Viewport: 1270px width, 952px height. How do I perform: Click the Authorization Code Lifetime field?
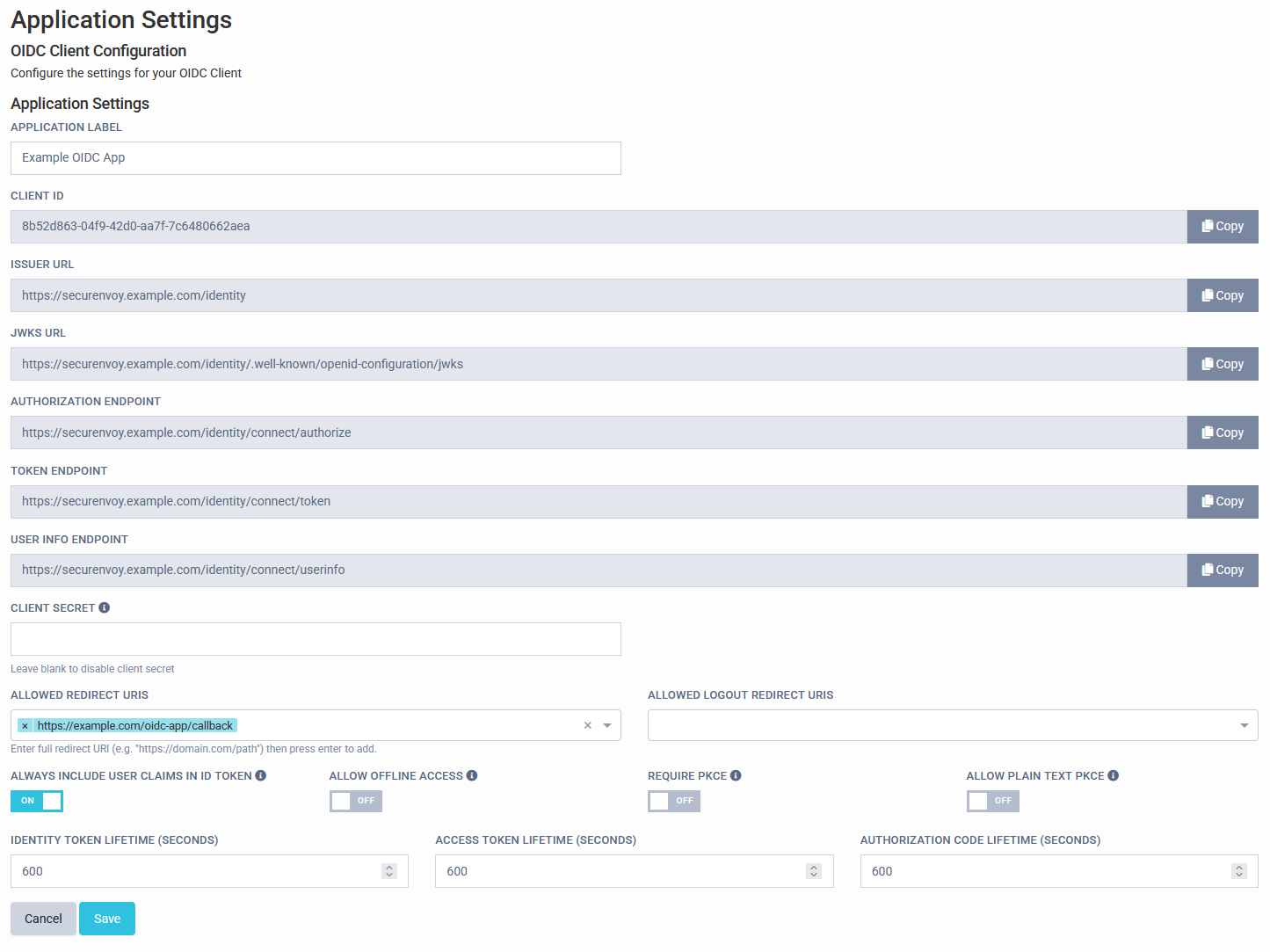pyautogui.click(x=1059, y=871)
